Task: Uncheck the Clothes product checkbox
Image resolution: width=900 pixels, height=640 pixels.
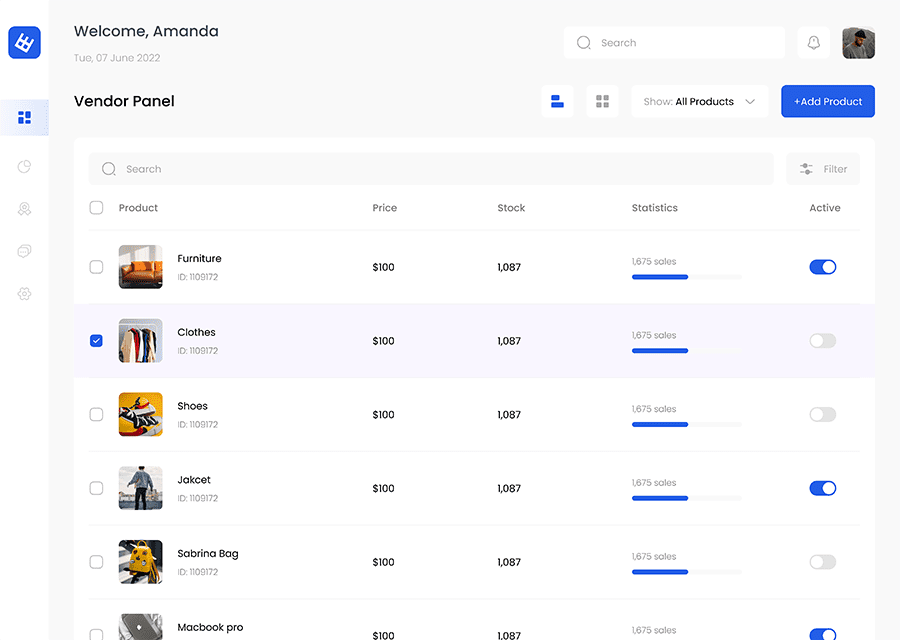Action: (96, 341)
